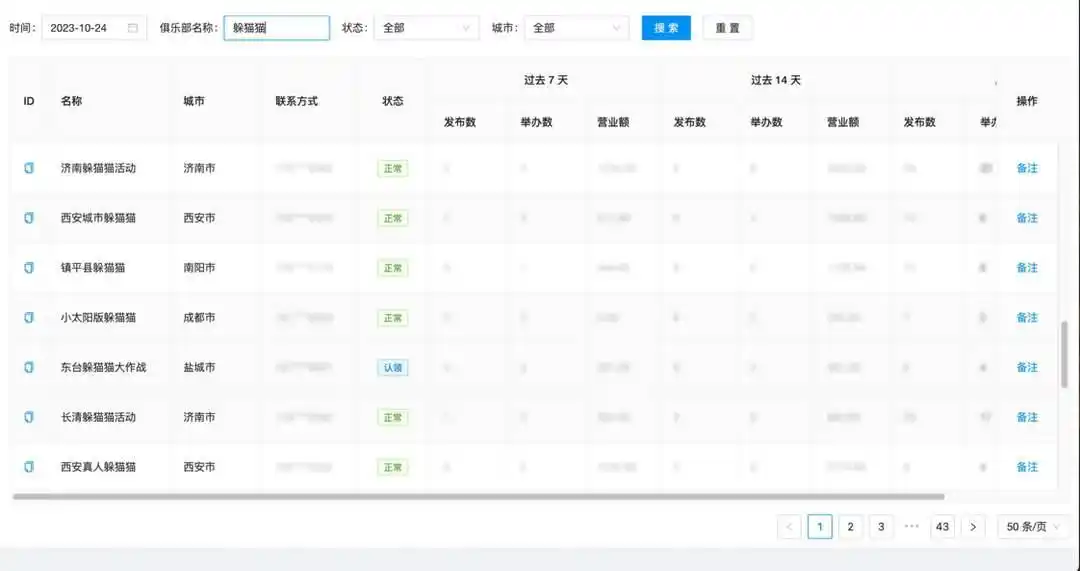Click the copy ID icon for 镇平县躲猫猫
Viewport: 1080px width, 571px height.
29,268
